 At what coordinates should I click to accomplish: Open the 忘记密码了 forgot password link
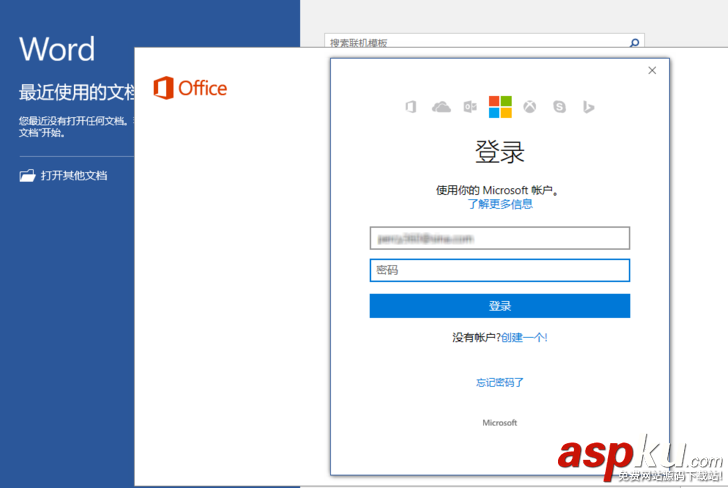500,382
